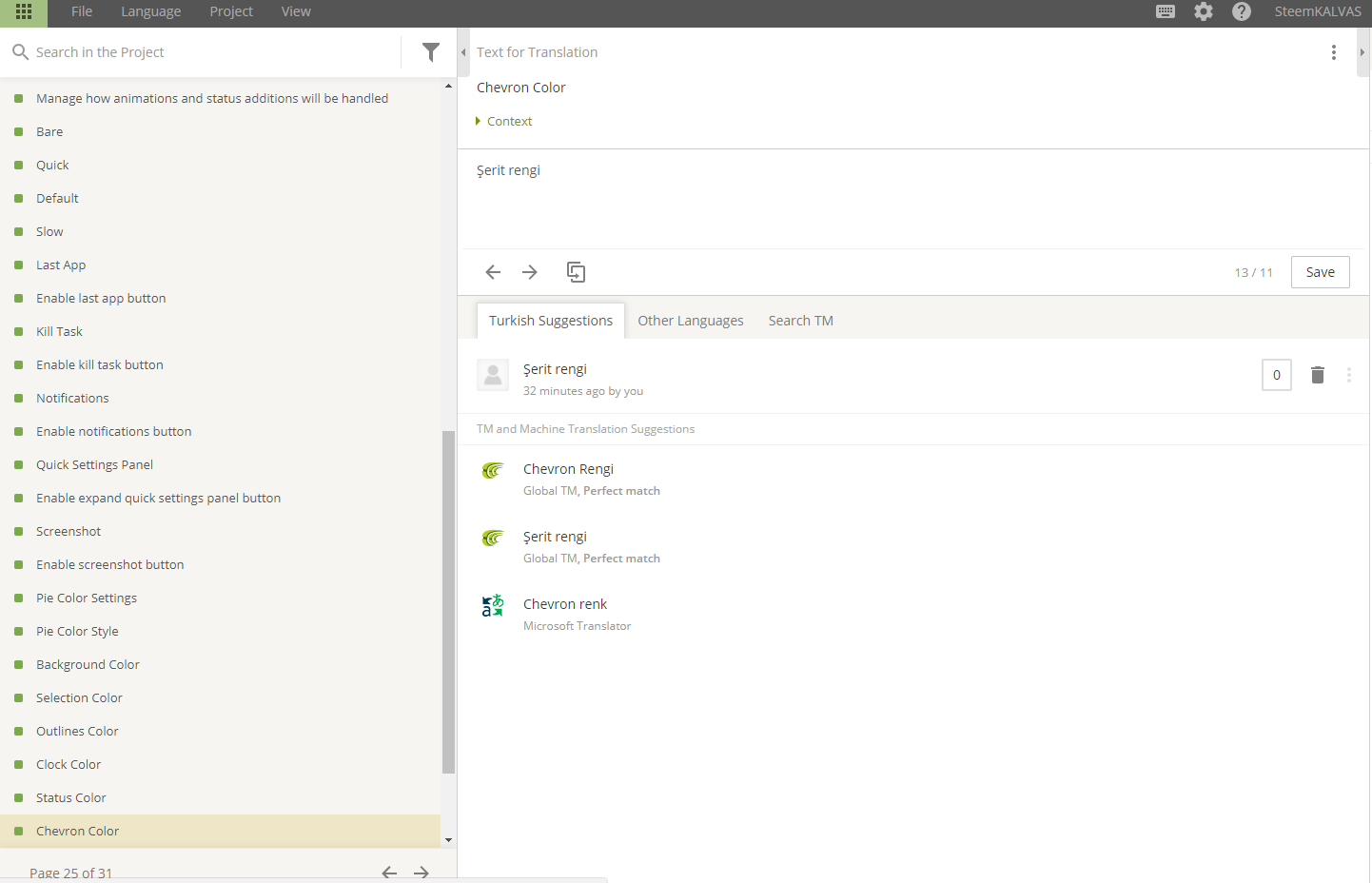
Task: Open SteemKALVAS user account menu
Action: tap(1318, 11)
